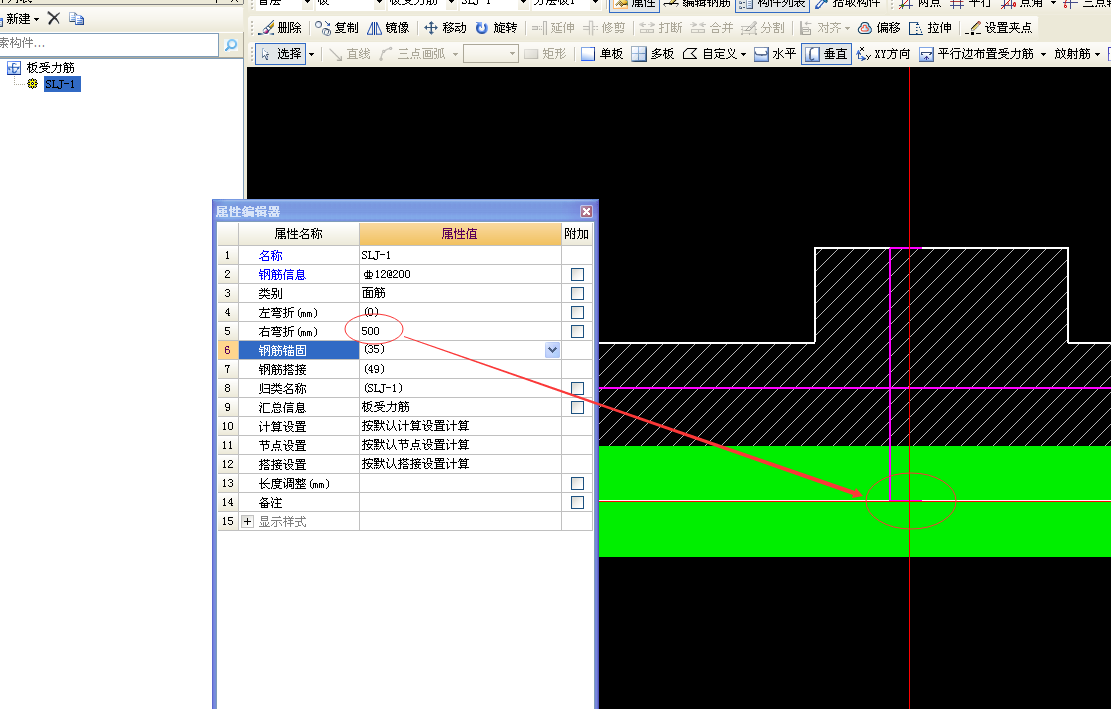Click the 构件列表 toolbar button
Image resolution: width=1111 pixels, height=709 pixels.
coord(772,4)
